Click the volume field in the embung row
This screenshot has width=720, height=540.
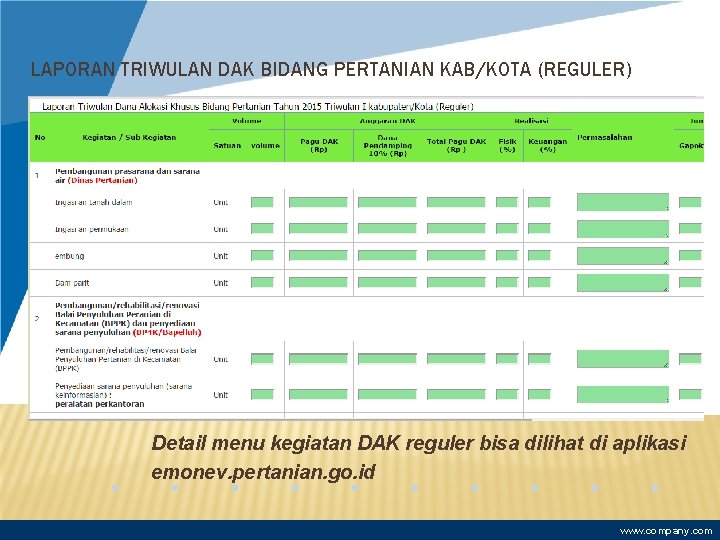[x=262, y=256]
